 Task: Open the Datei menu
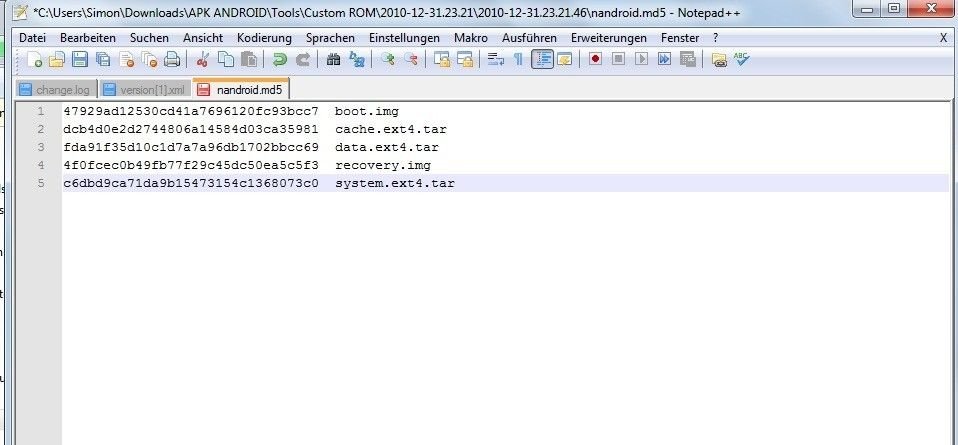coord(32,38)
